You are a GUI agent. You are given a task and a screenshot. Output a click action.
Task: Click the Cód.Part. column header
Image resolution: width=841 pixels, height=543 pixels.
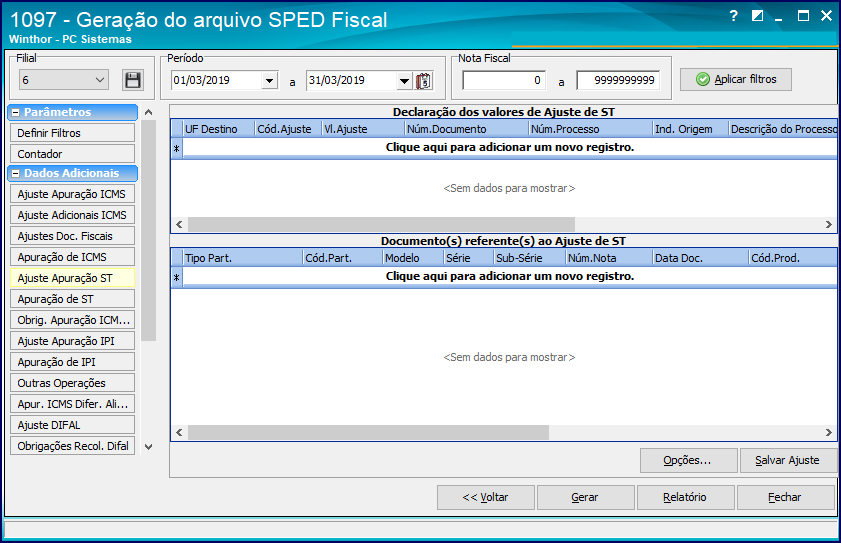pos(343,258)
